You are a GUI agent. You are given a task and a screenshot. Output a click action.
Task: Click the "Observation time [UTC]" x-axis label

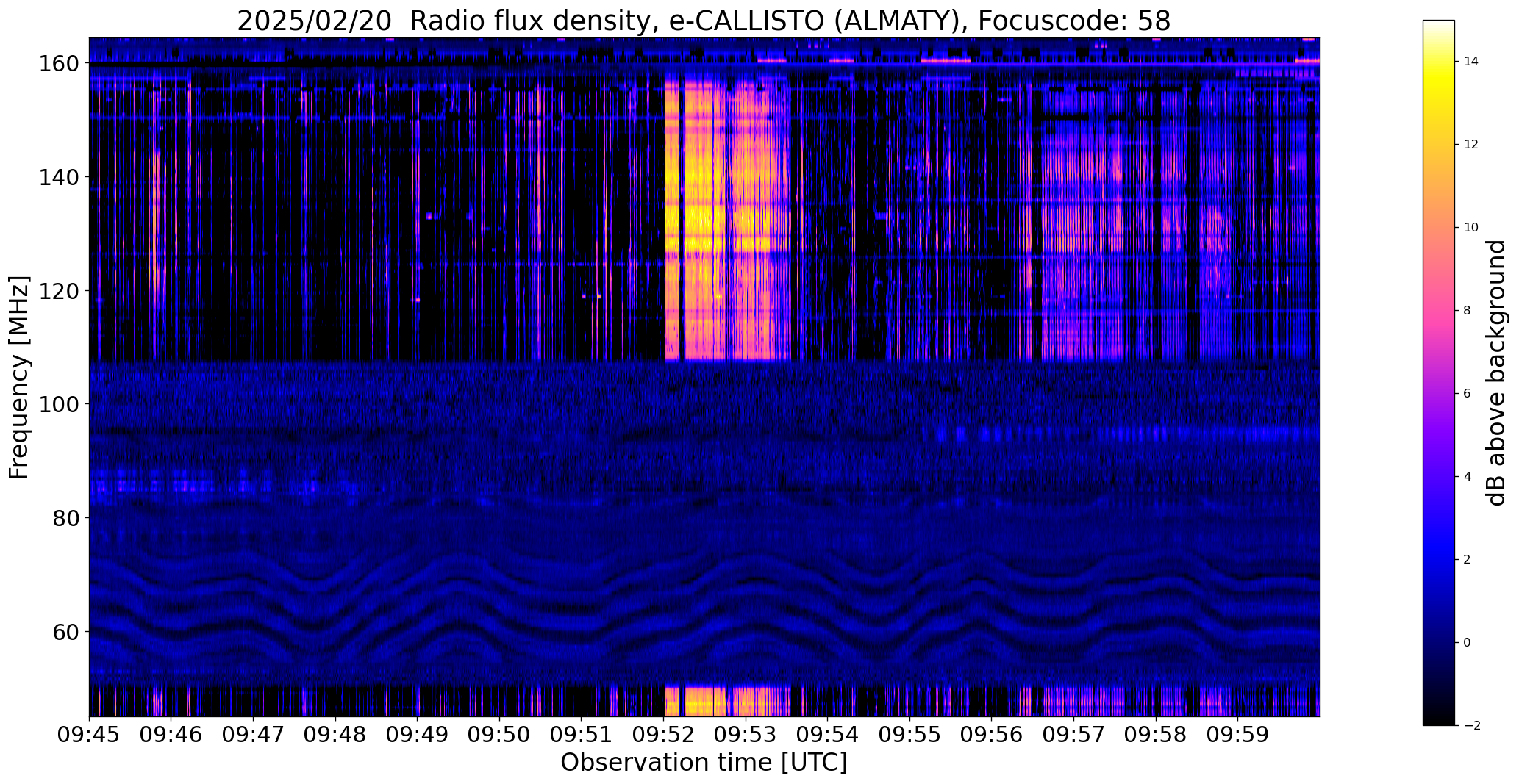(704, 763)
